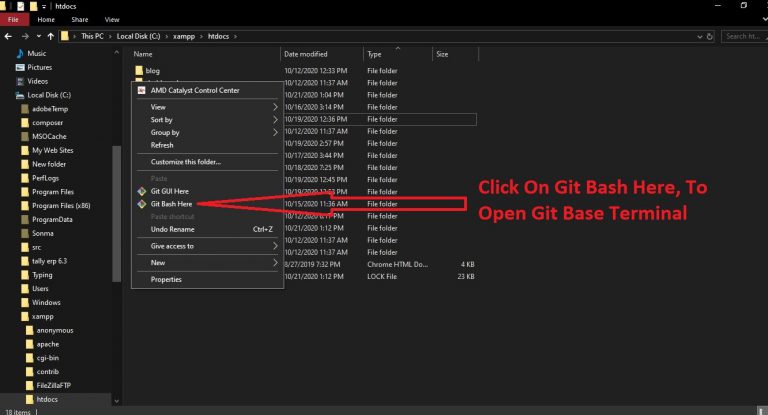The image size is (768, 415).
Task: Click the navigation pane vertical scrollbar
Action: pyautogui.click(x=117, y=200)
